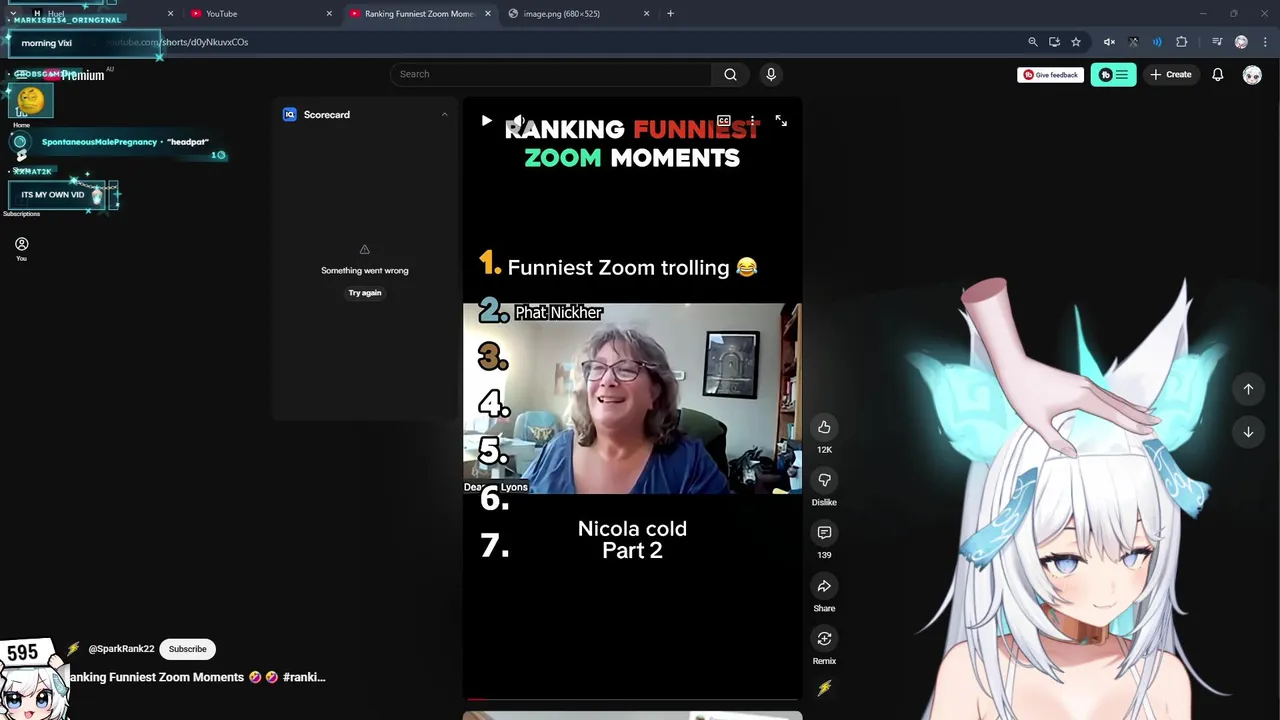Open the @SparkRank22 channel link
The image size is (1280, 720).
point(121,649)
